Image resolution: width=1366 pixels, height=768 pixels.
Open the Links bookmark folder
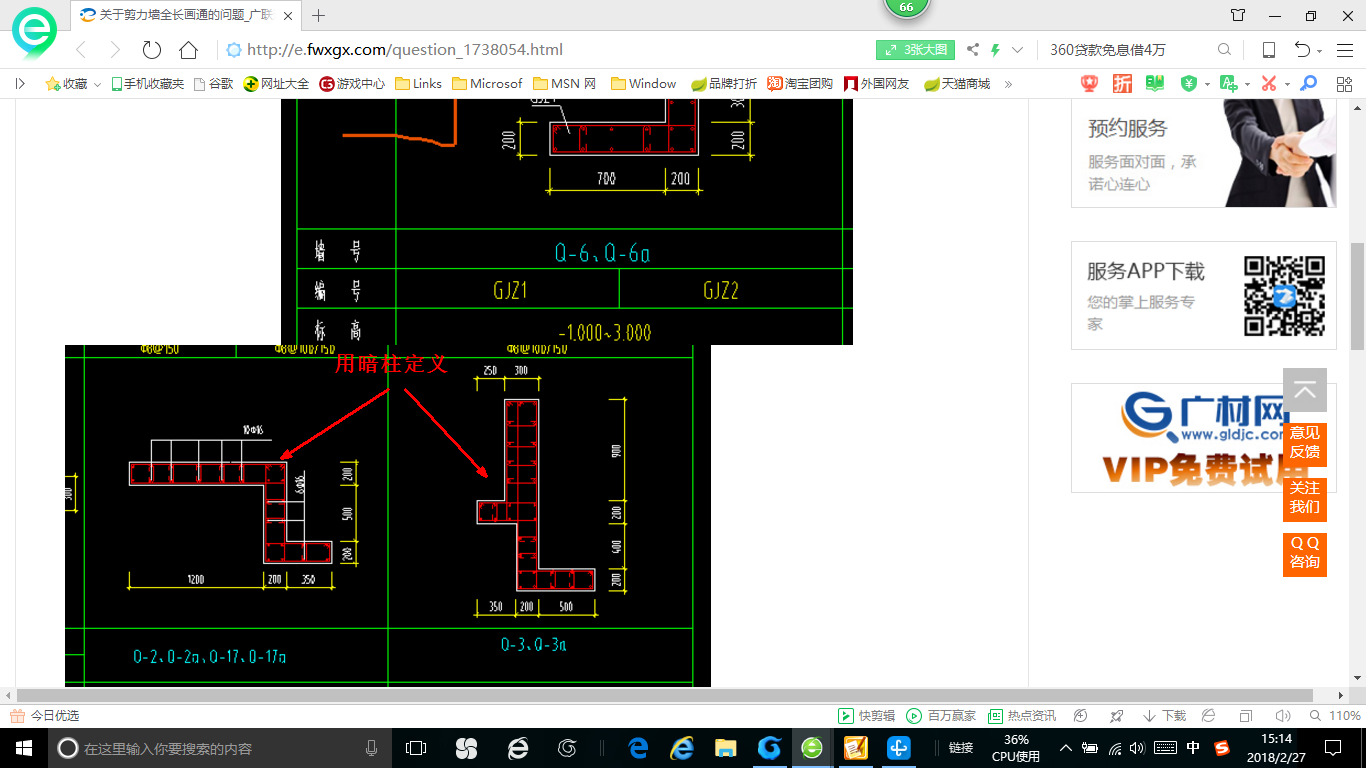pyautogui.click(x=418, y=84)
